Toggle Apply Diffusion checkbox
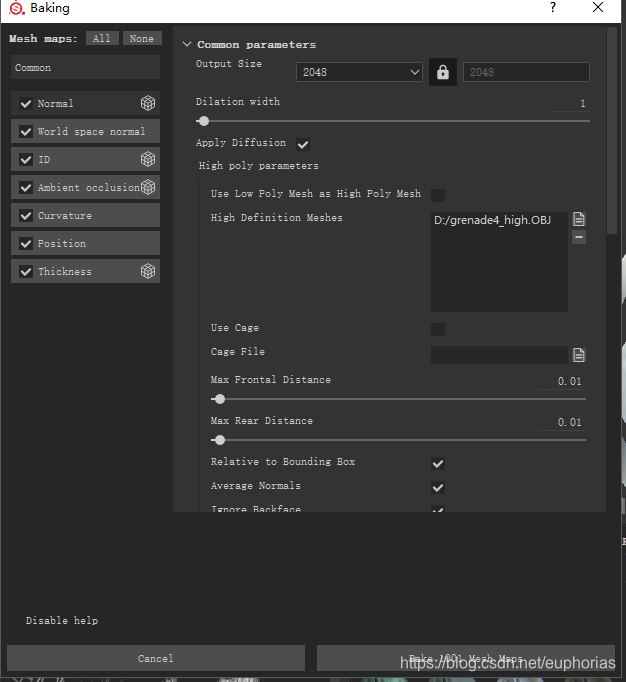 click(x=303, y=144)
